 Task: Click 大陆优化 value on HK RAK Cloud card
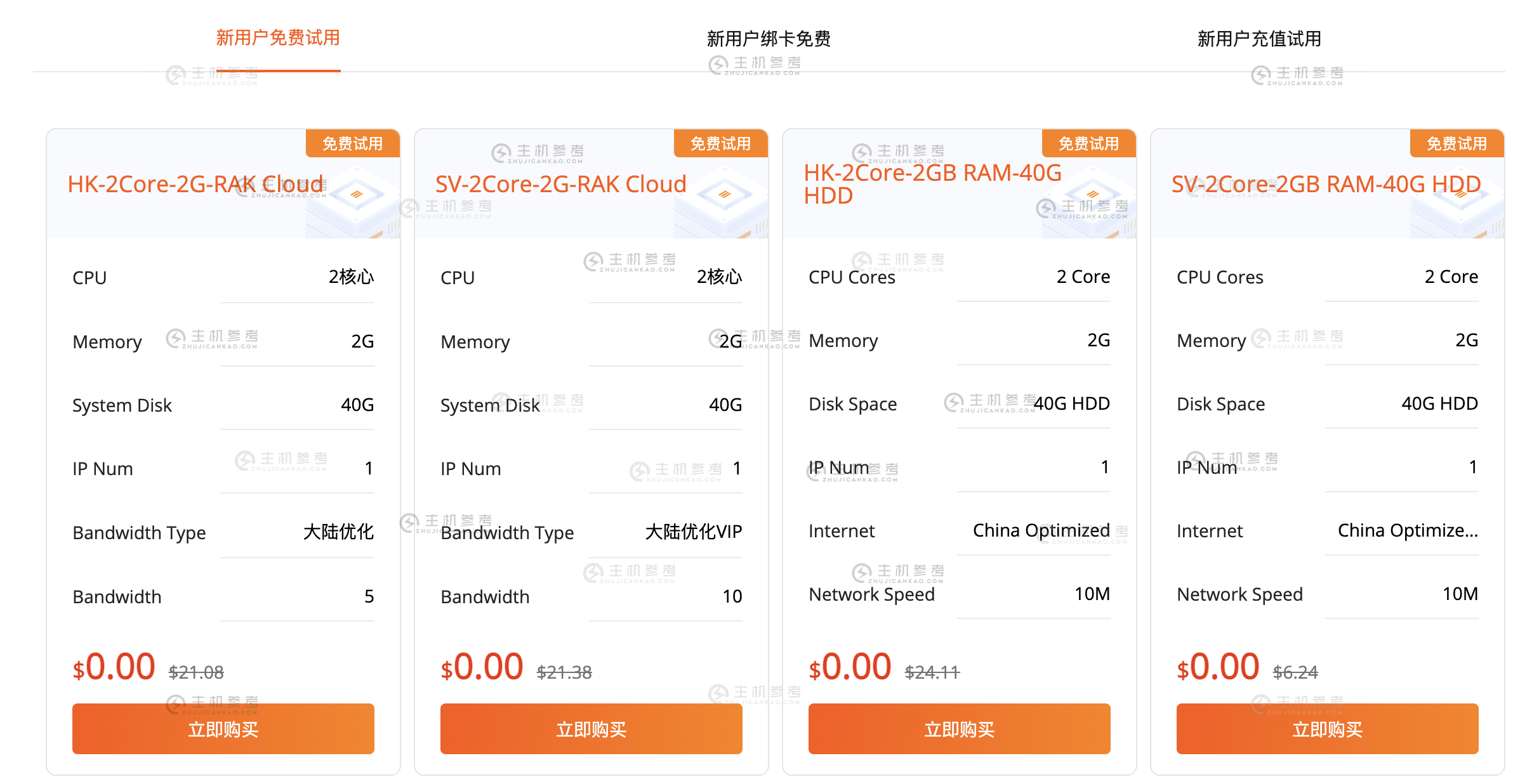[x=339, y=532]
